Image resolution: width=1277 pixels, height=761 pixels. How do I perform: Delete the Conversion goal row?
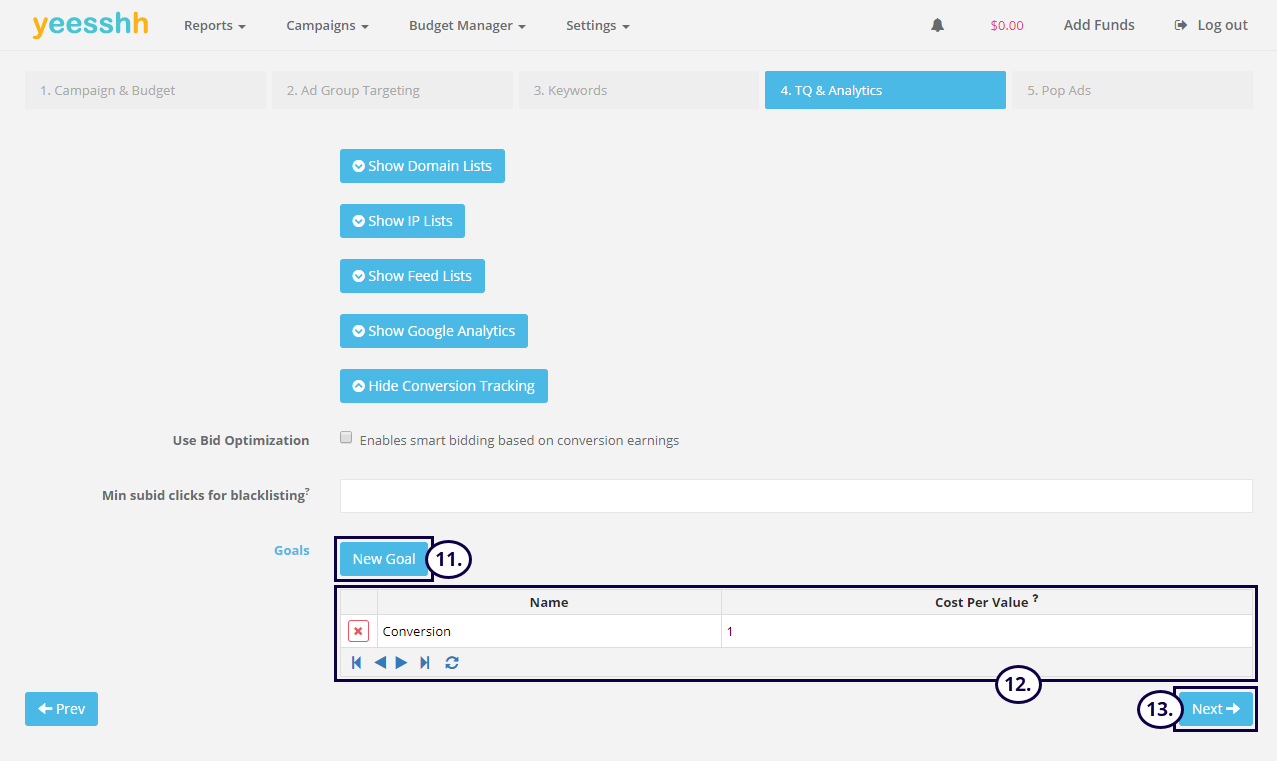coord(358,631)
